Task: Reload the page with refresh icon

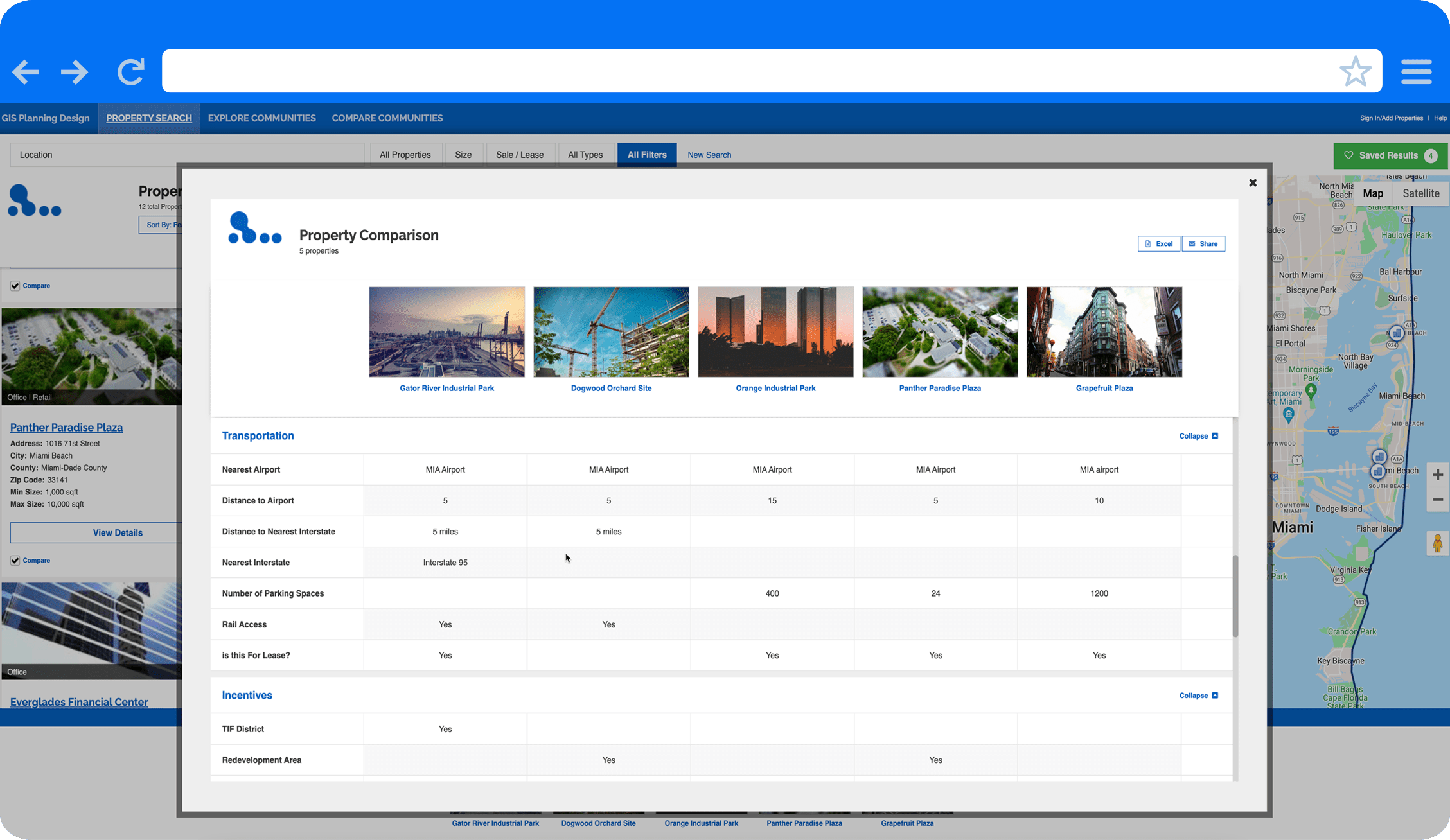Action: pyautogui.click(x=130, y=72)
